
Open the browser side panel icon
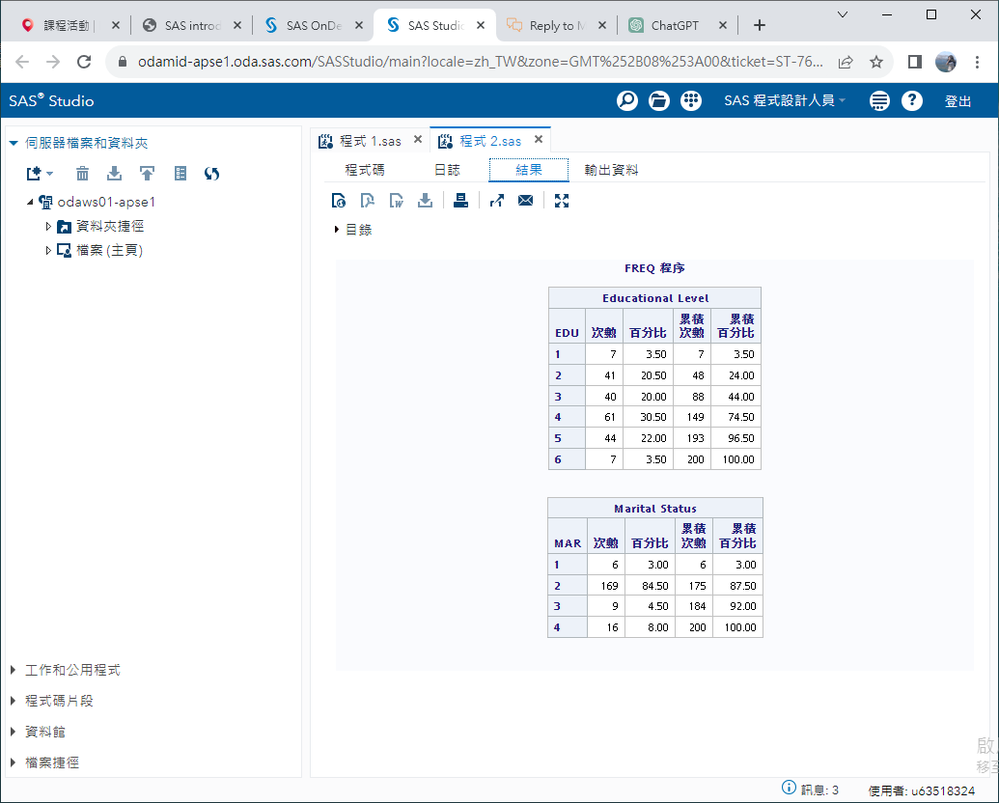(915, 62)
